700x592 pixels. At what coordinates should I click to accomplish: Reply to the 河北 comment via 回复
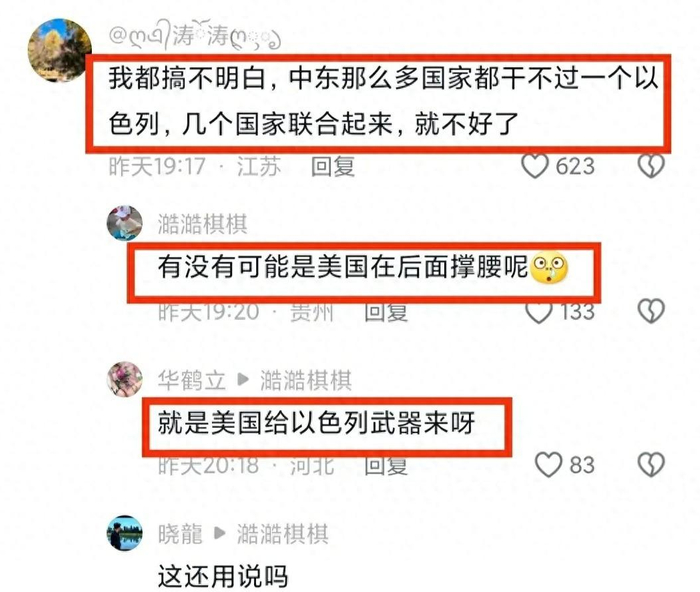(x=386, y=466)
